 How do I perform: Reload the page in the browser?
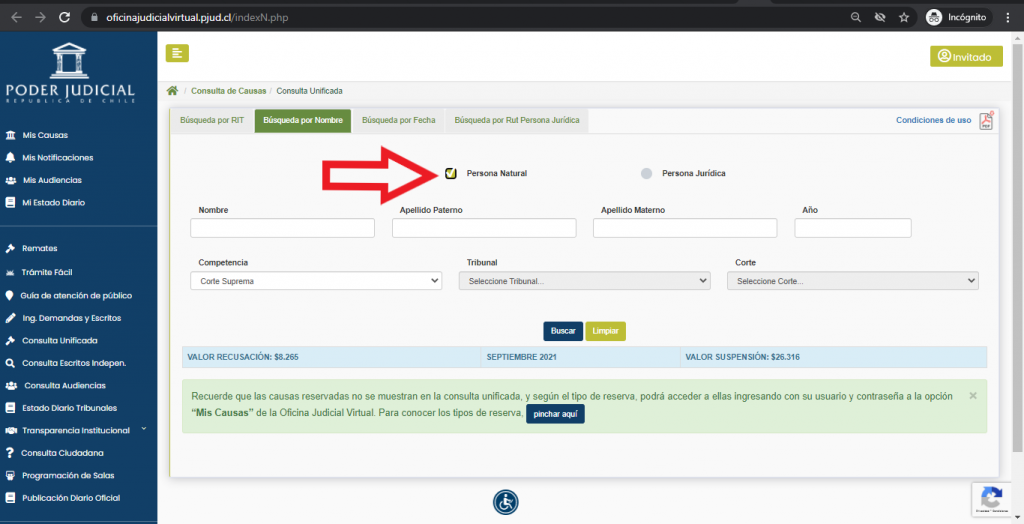[x=65, y=18]
